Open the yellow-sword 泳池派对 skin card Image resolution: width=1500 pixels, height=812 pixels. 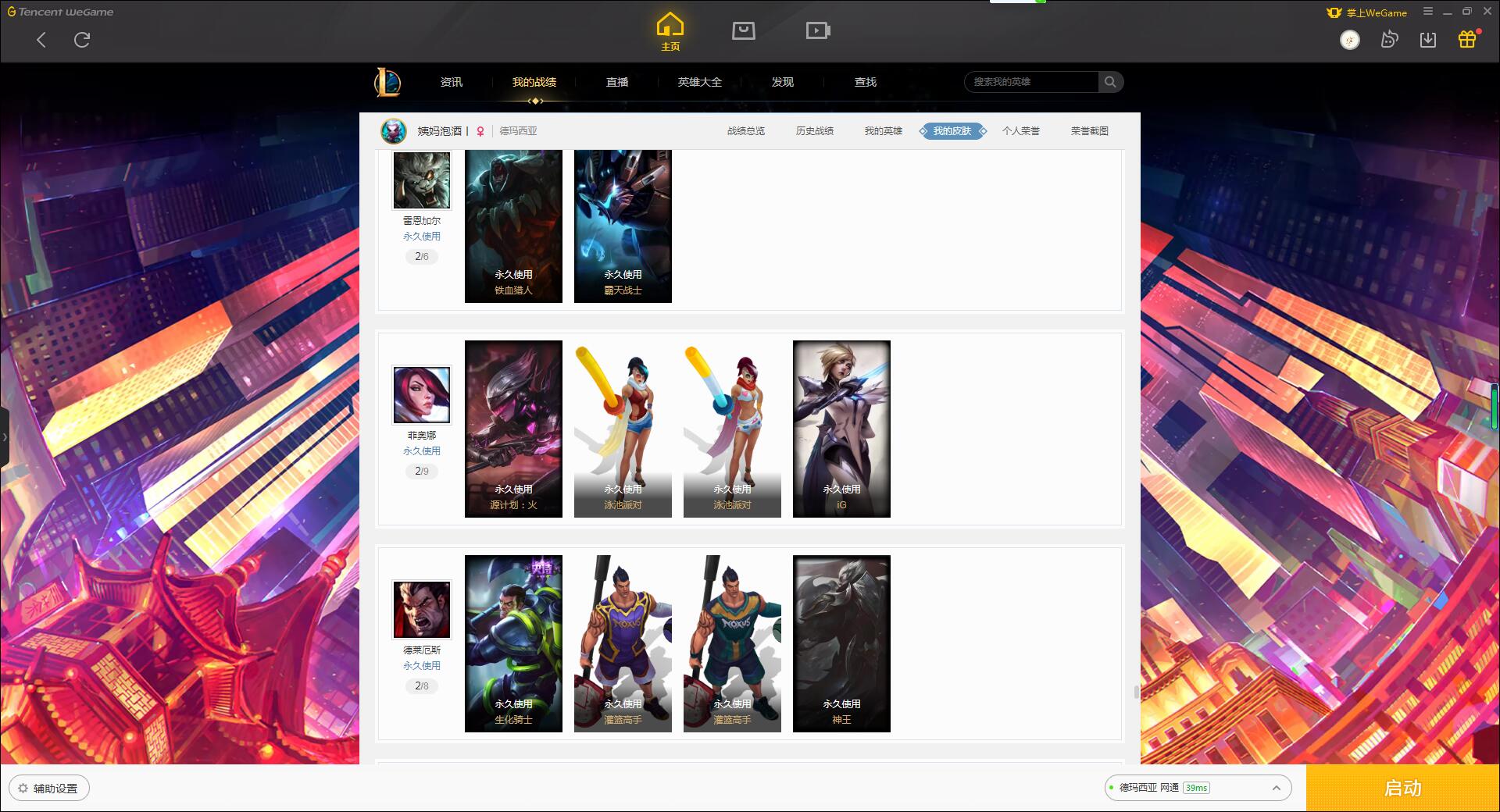tap(623, 429)
